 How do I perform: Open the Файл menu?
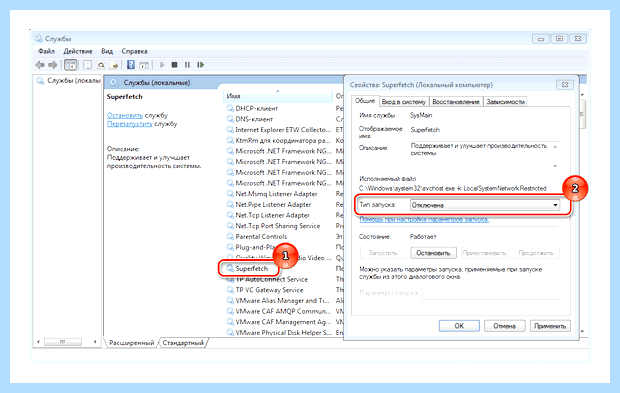click(x=46, y=51)
